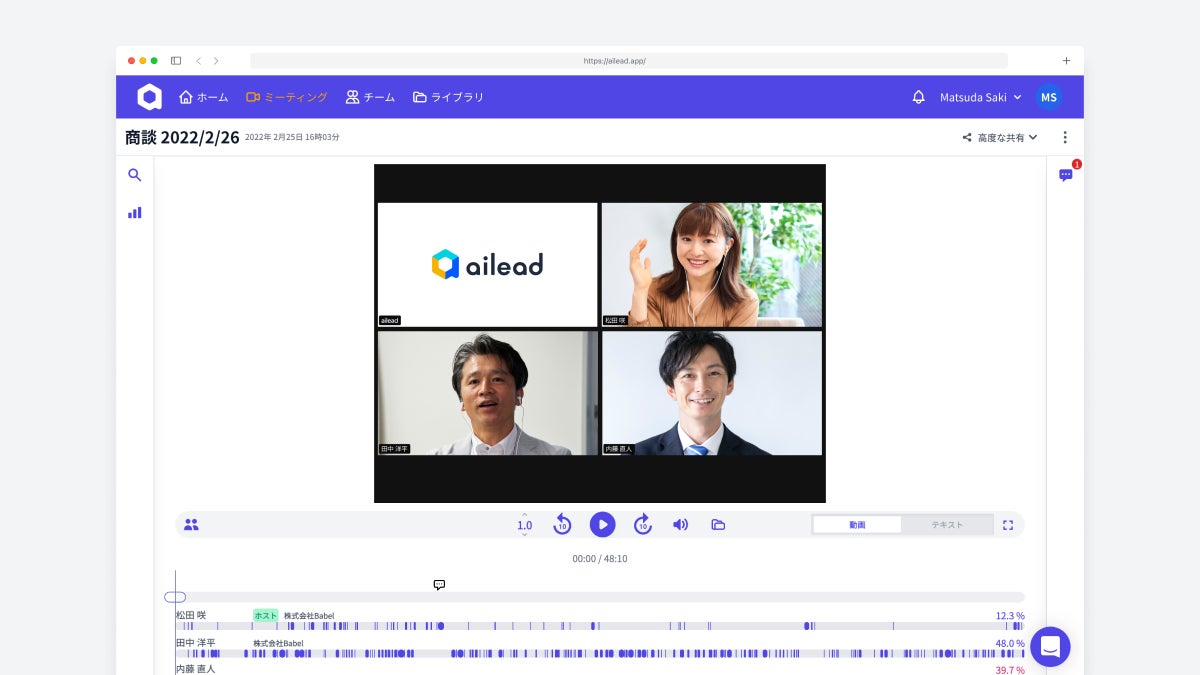Viewport: 1200px width, 675px height.
Task: Open the notifications bell
Action: [x=918, y=97]
